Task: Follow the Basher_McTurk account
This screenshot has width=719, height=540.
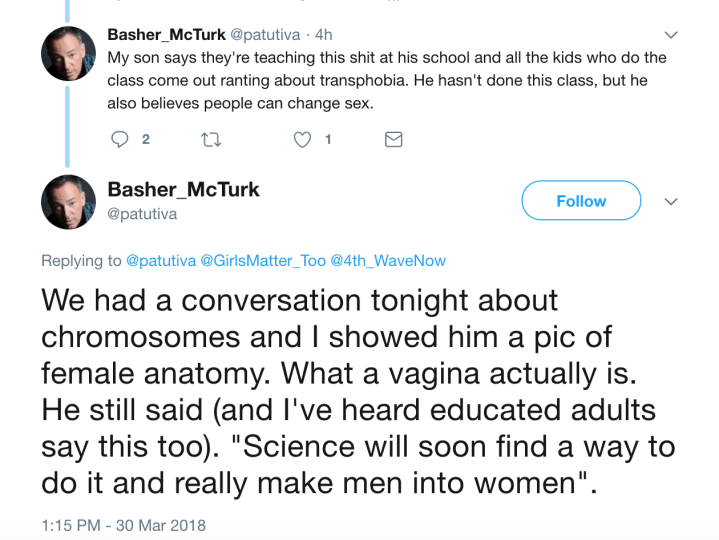Action: click(581, 201)
